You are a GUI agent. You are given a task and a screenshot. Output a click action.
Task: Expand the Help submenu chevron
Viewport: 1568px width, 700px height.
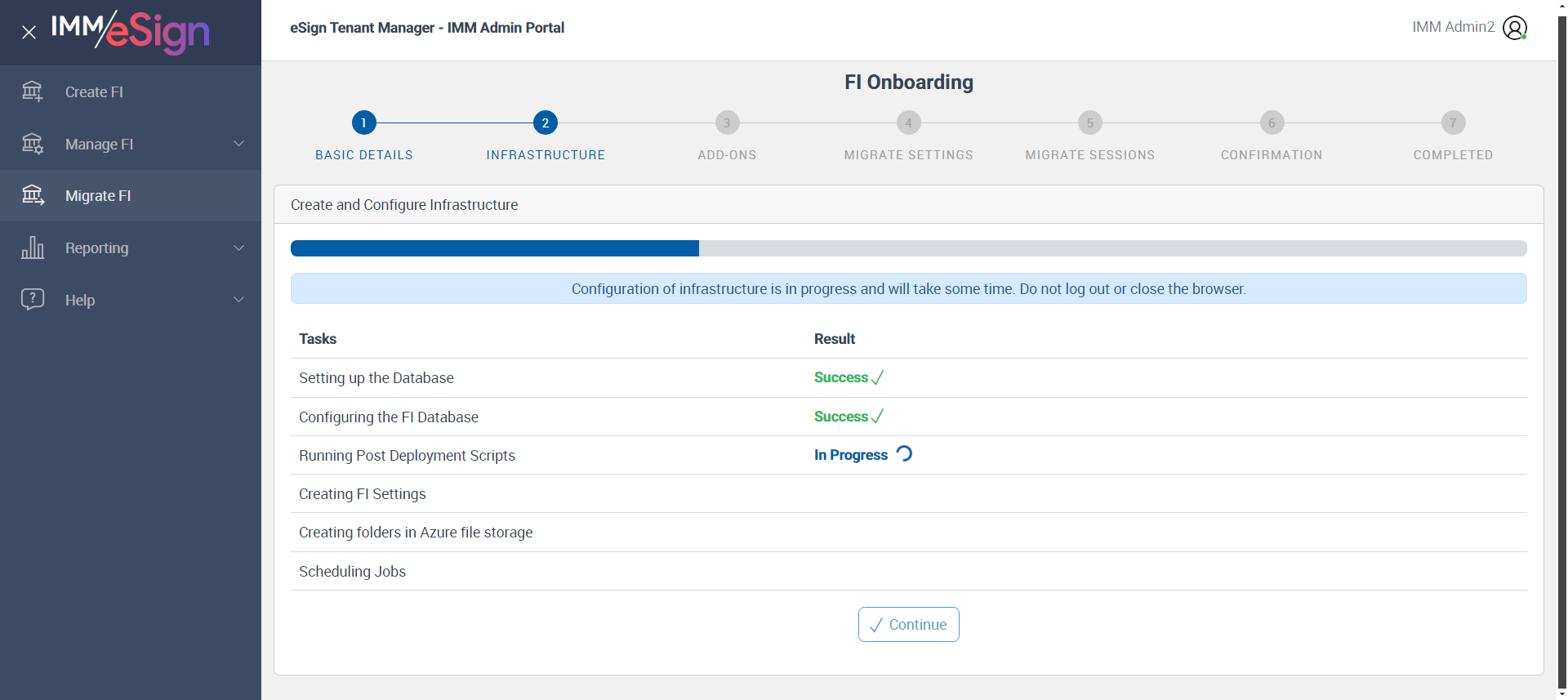point(239,300)
